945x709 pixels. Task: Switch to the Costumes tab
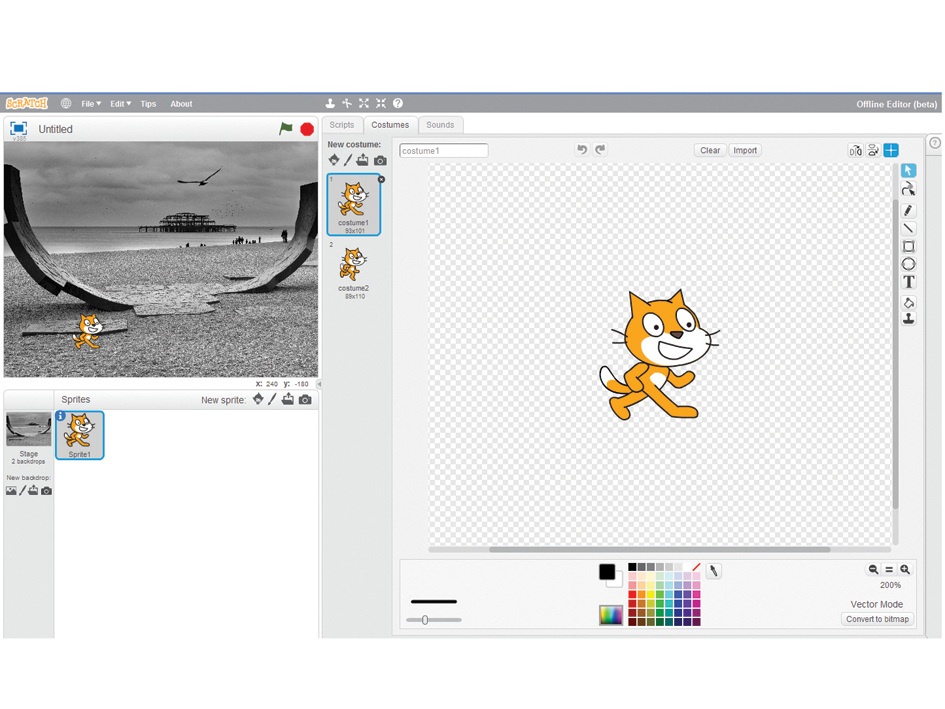click(x=390, y=125)
